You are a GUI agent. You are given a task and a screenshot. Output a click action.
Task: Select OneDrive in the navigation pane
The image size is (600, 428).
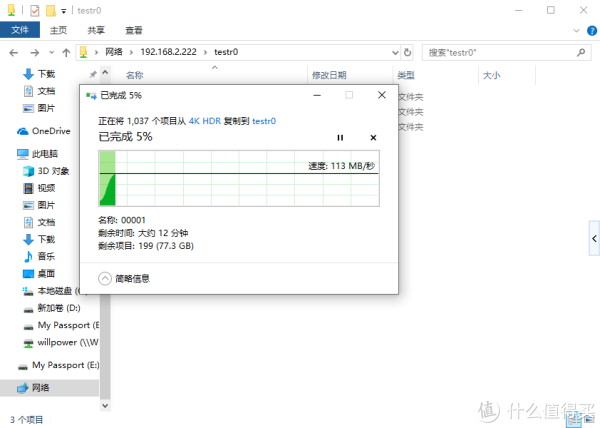click(50, 131)
